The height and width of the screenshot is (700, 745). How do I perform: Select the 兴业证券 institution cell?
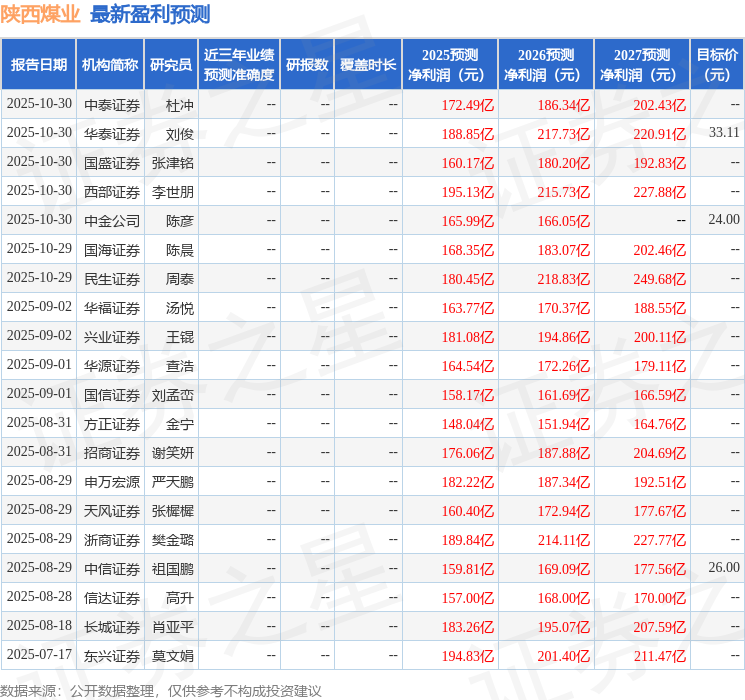click(112, 337)
